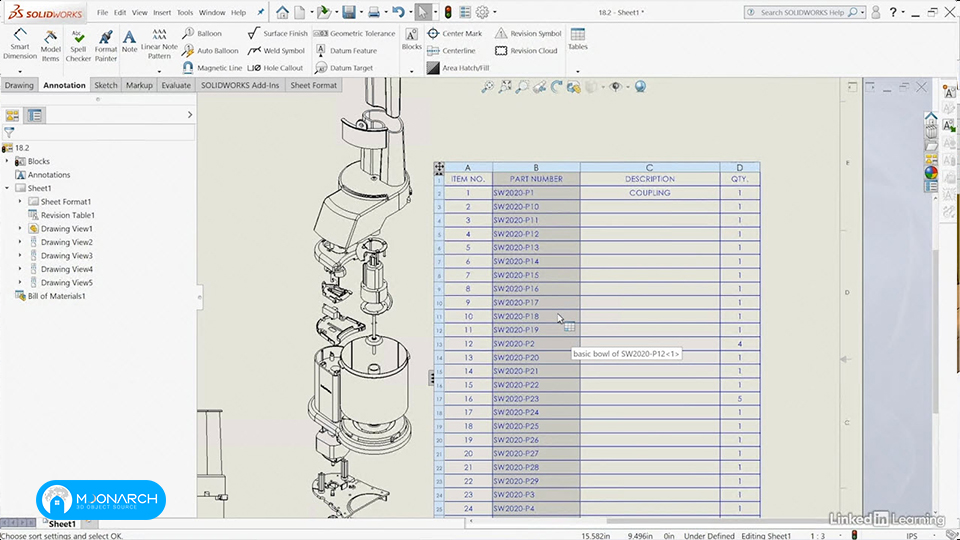Apply Area Hatch/Fill

point(458,68)
